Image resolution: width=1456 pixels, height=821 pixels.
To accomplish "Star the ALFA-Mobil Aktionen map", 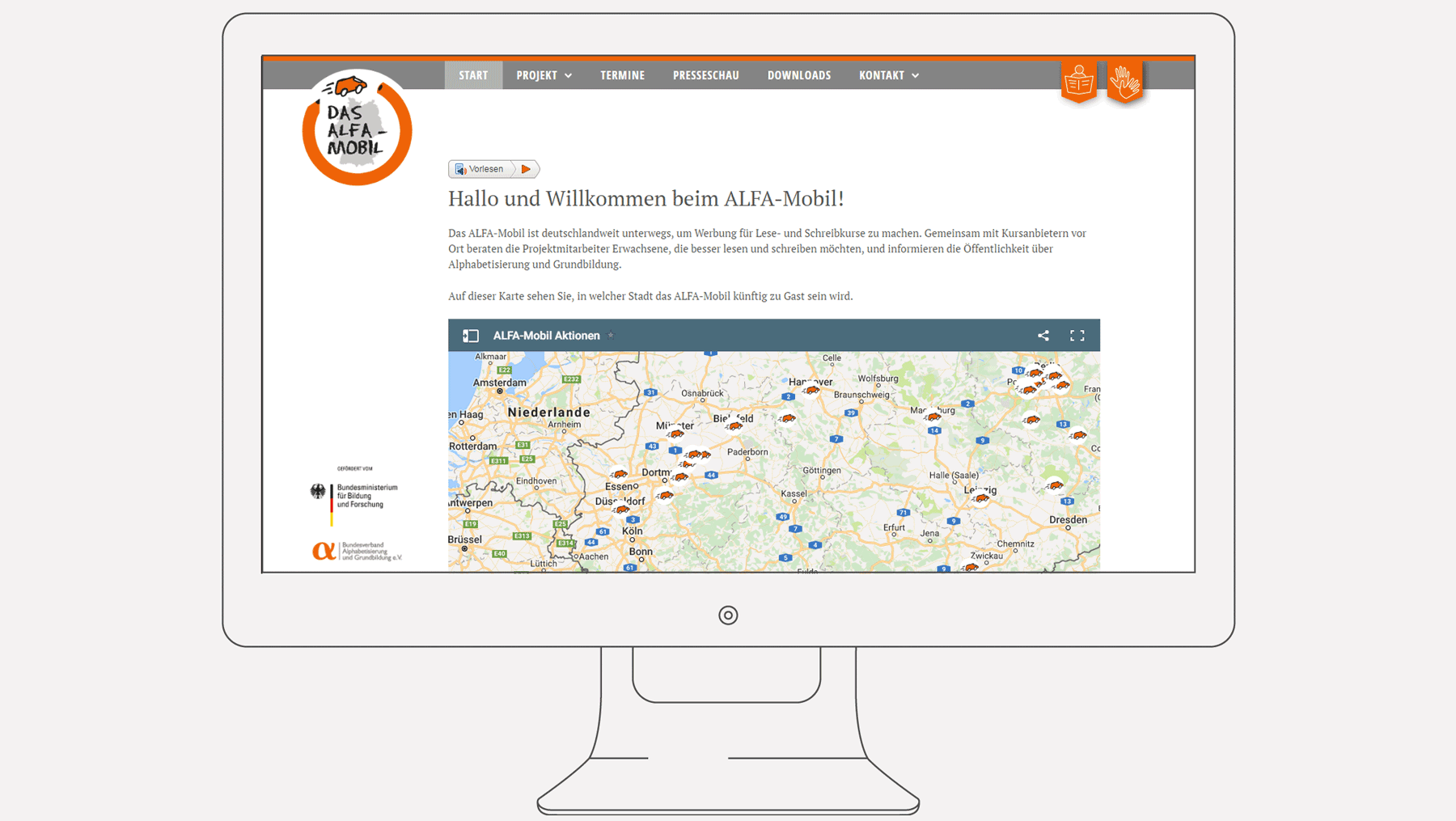I will pos(611,336).
